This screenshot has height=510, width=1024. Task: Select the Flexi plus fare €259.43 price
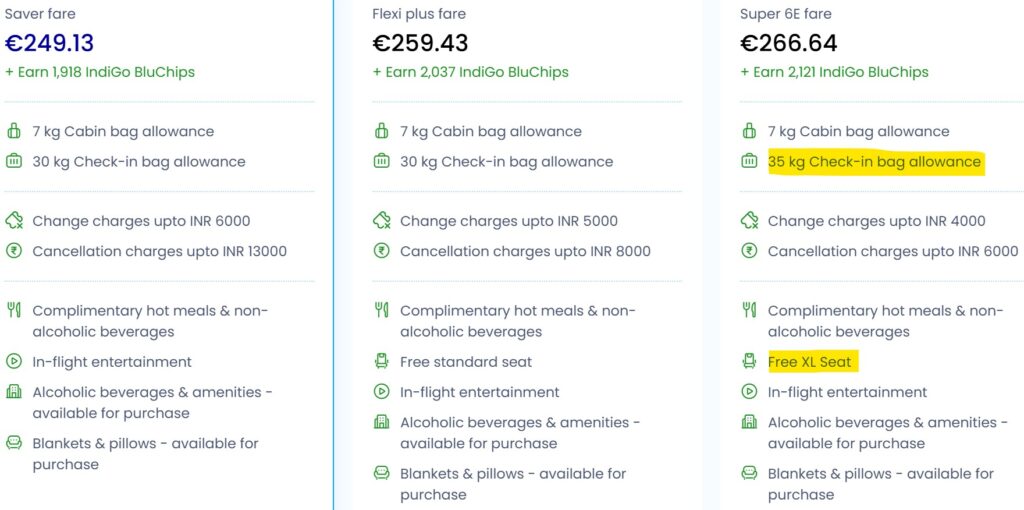point(421,43)
